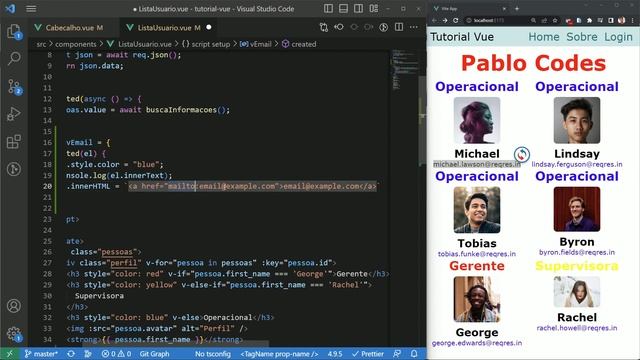Image resolution: width=640 pixels, height=360 pixels.
Task: Open Customize Layout icon in title bar
Action: click(373, 9)
